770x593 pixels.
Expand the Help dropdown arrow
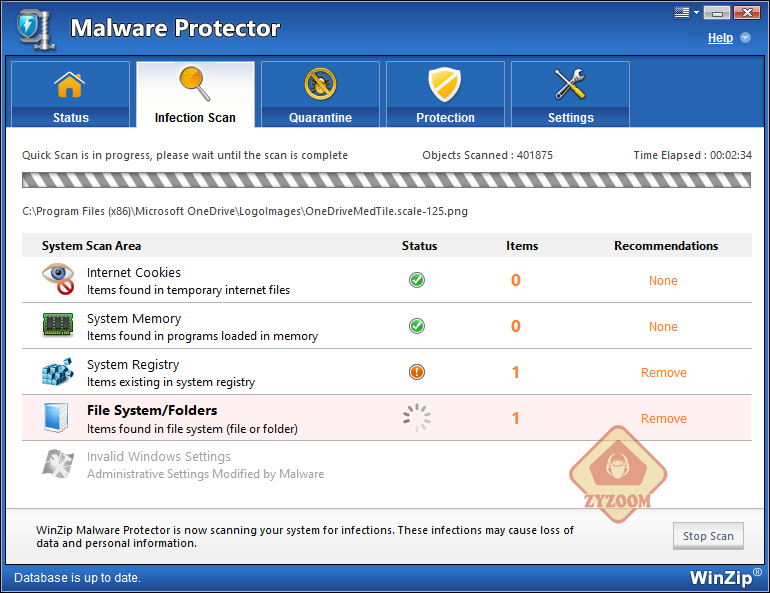click(x=745, y=38)
